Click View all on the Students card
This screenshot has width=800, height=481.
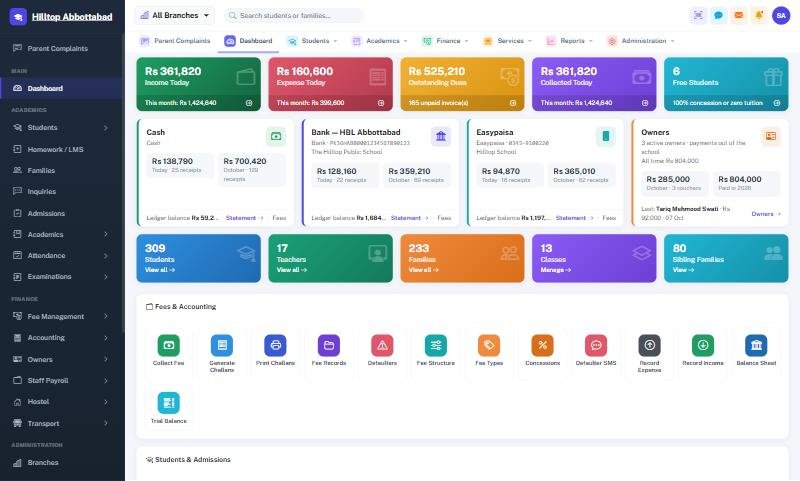click(x=160, y=270)
